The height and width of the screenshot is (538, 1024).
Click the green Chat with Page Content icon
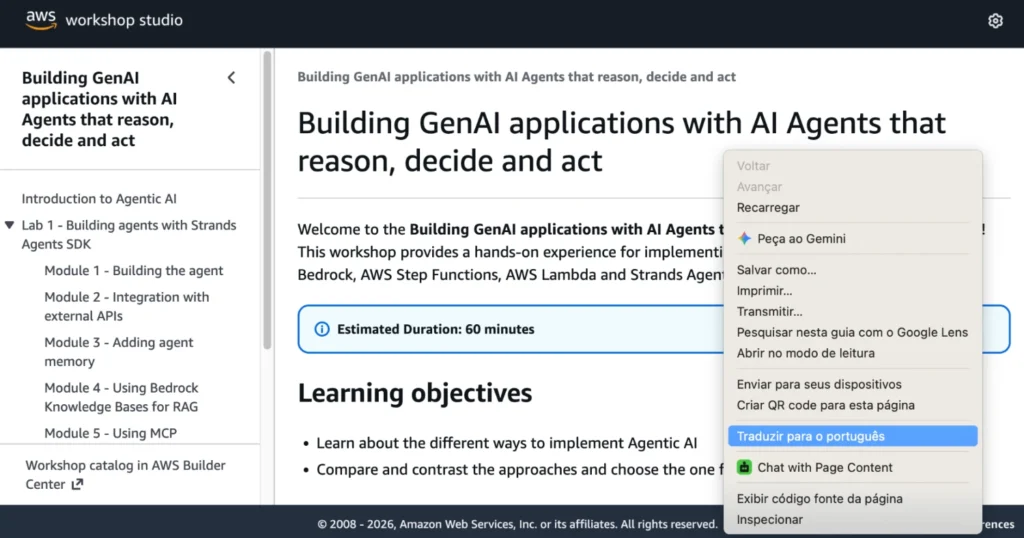[744, 467]
